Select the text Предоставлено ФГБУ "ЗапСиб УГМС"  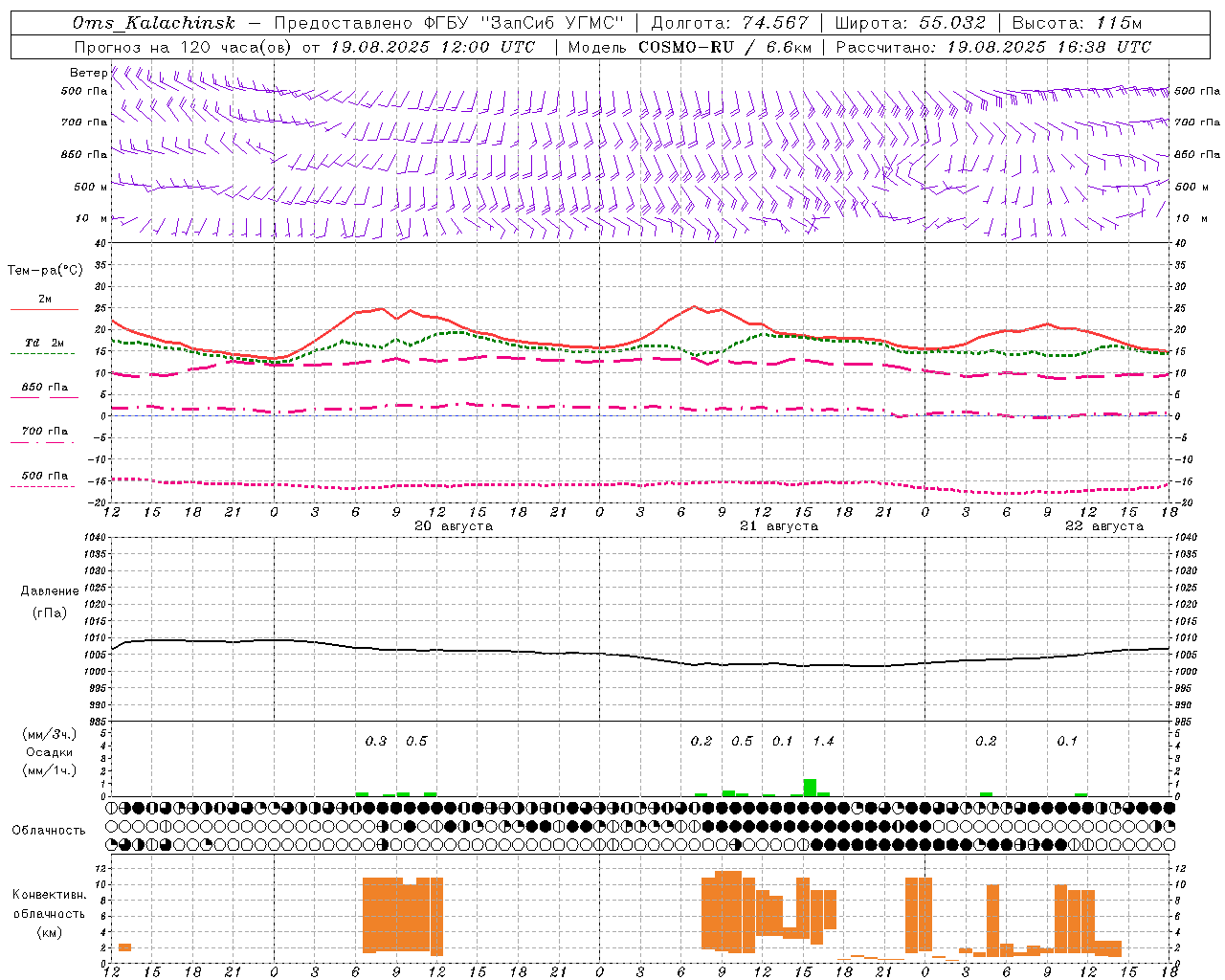tap(449, 23)
